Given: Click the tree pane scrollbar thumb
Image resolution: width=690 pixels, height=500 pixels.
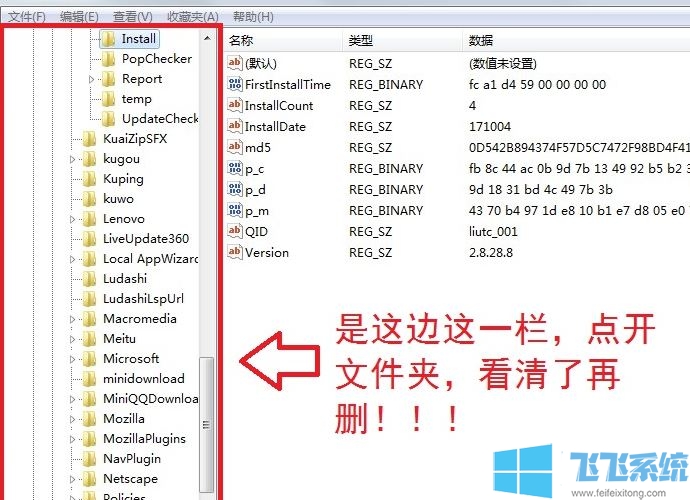Looking at the screenshot, I should click(x=206, y=424).
